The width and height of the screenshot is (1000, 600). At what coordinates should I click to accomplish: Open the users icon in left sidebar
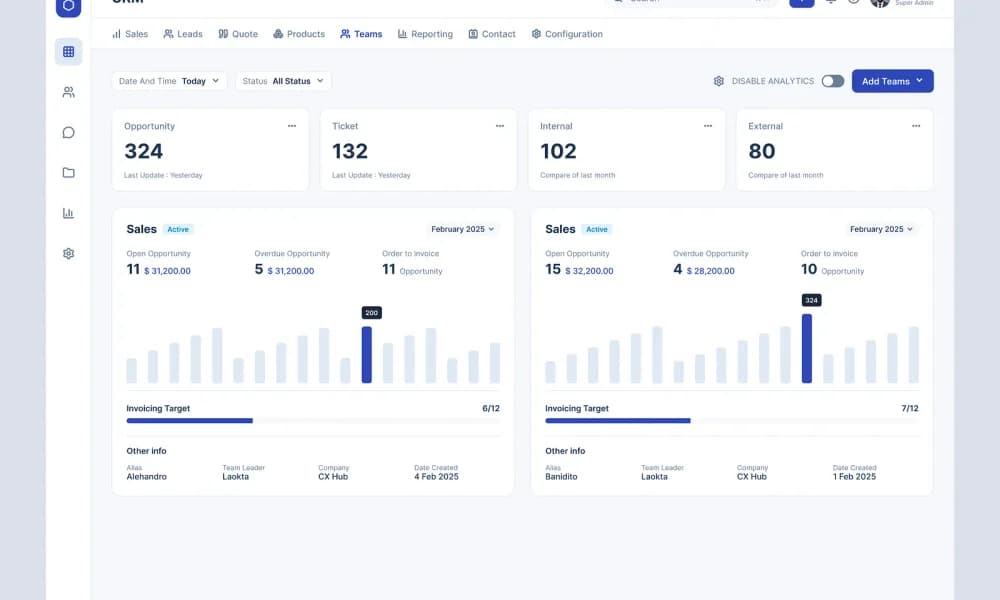68,92
